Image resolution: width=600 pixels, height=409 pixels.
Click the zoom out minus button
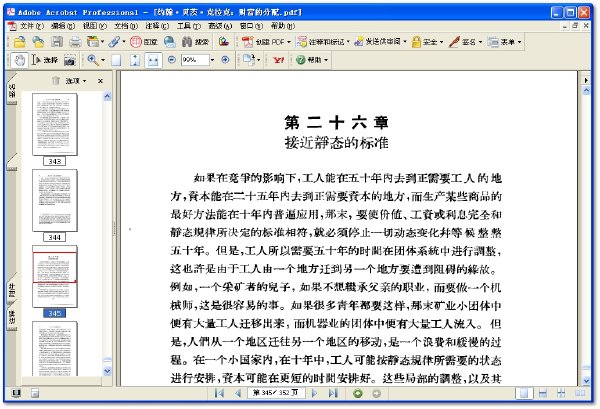(x=172, y=60)
